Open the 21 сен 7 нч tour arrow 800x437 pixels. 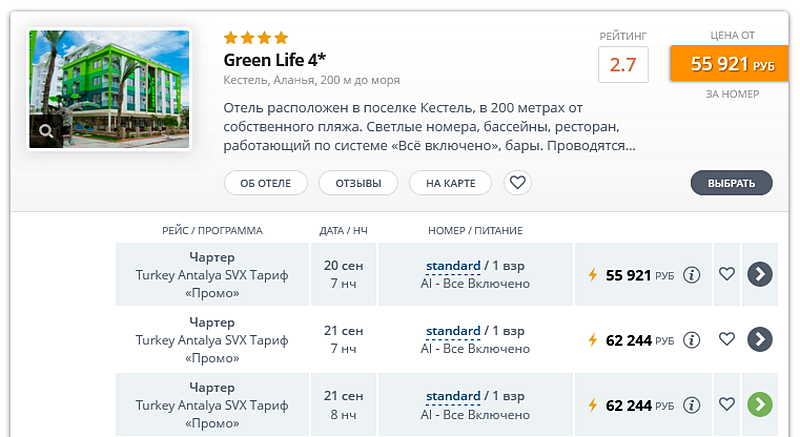760,340
